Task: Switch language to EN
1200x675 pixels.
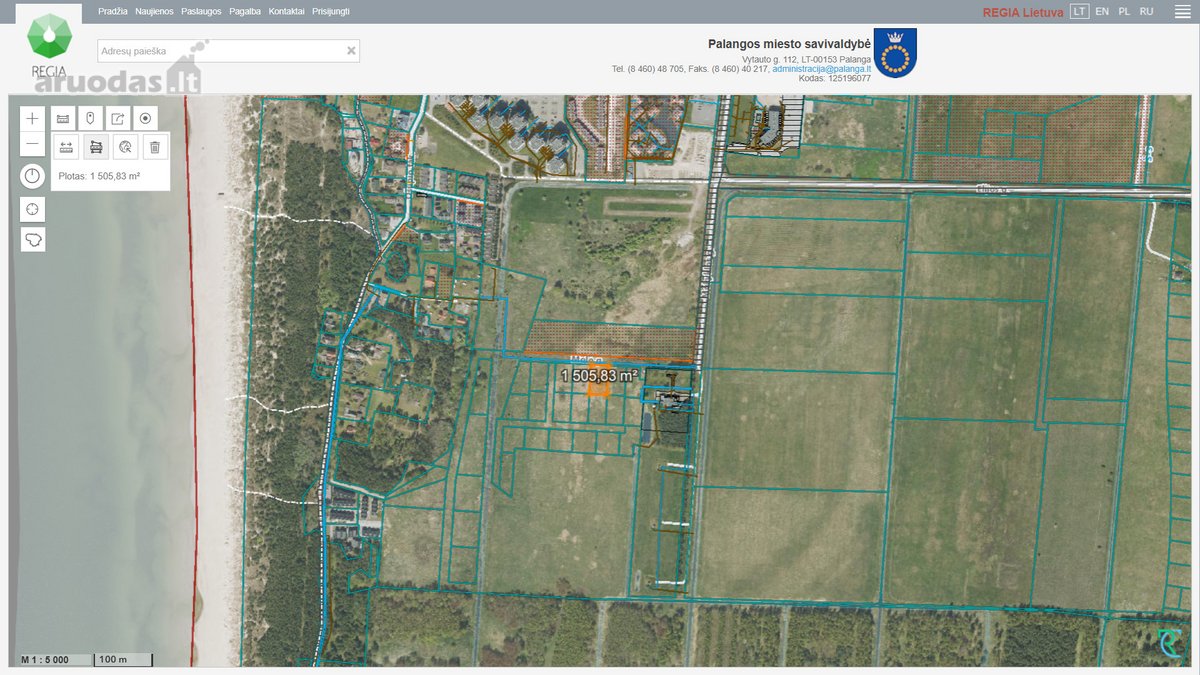Action: (x=1102, y=11)
